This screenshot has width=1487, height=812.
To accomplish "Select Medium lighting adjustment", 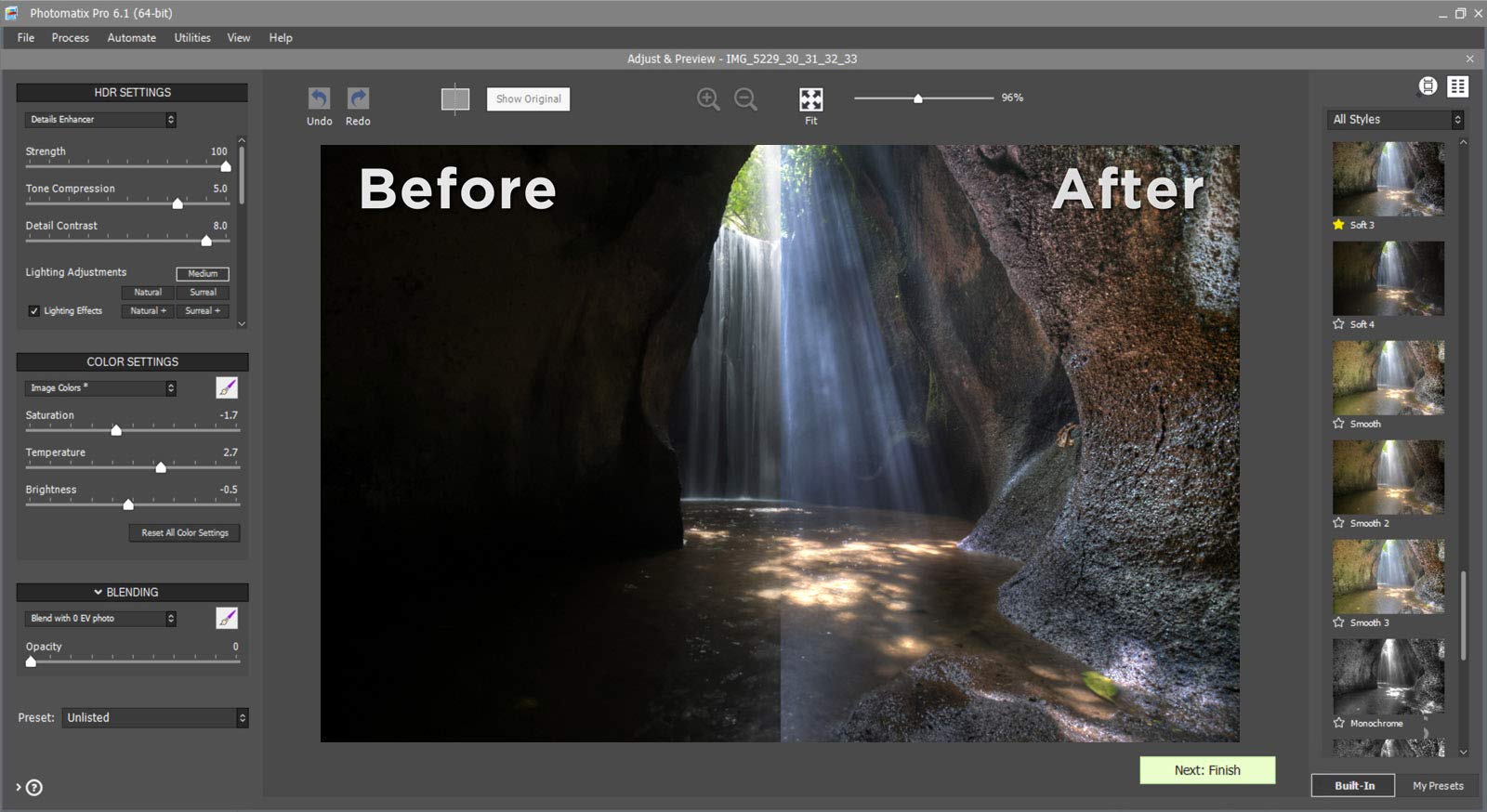I will point(203,273).
